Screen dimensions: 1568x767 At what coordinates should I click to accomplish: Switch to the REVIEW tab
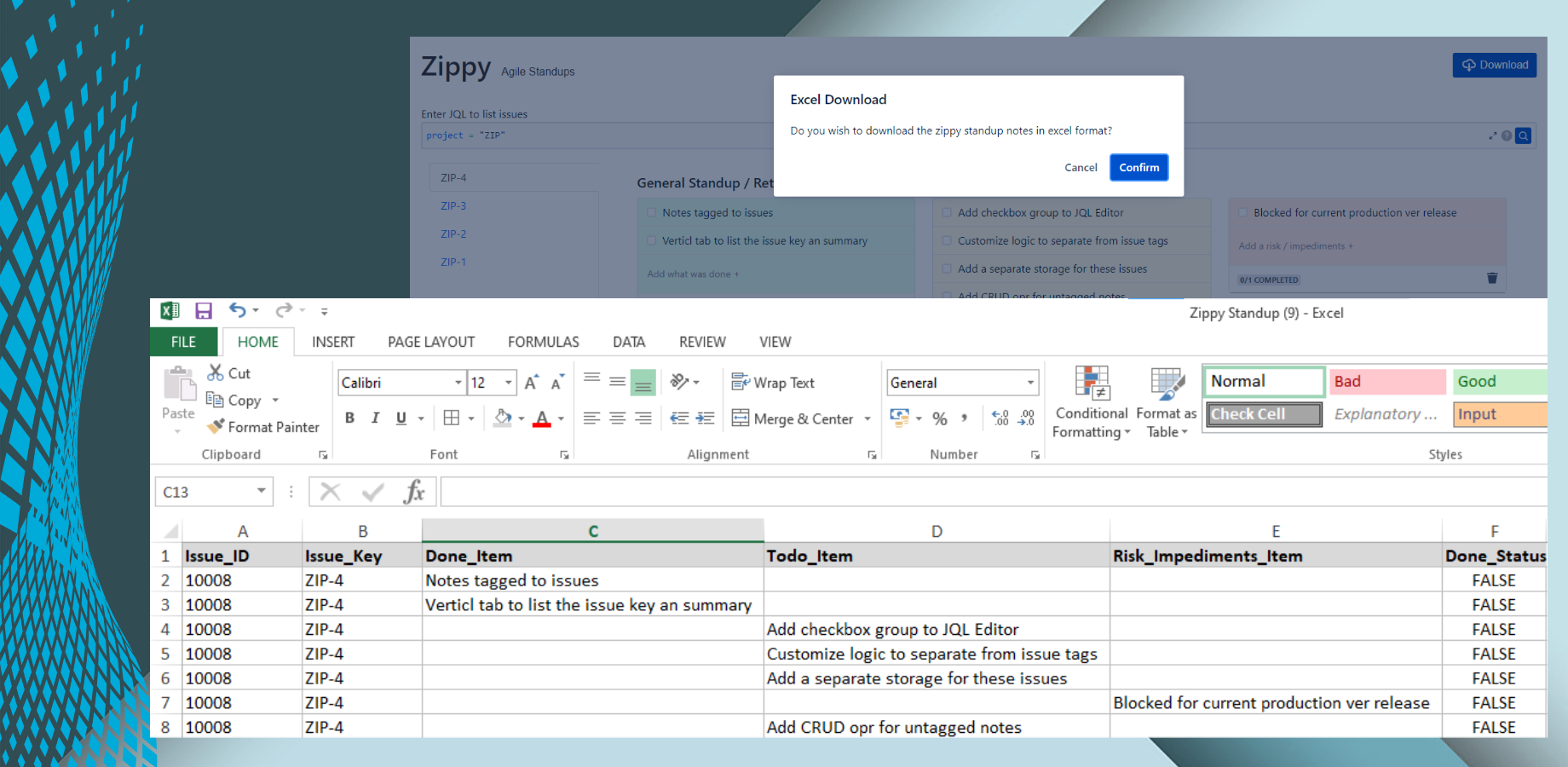tap(702, 342)
